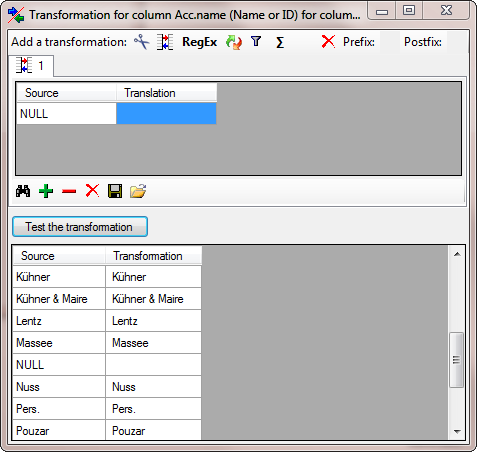Select transformation tab 1
The width and height of the screenshot is (477, 452).
[31, 65]
